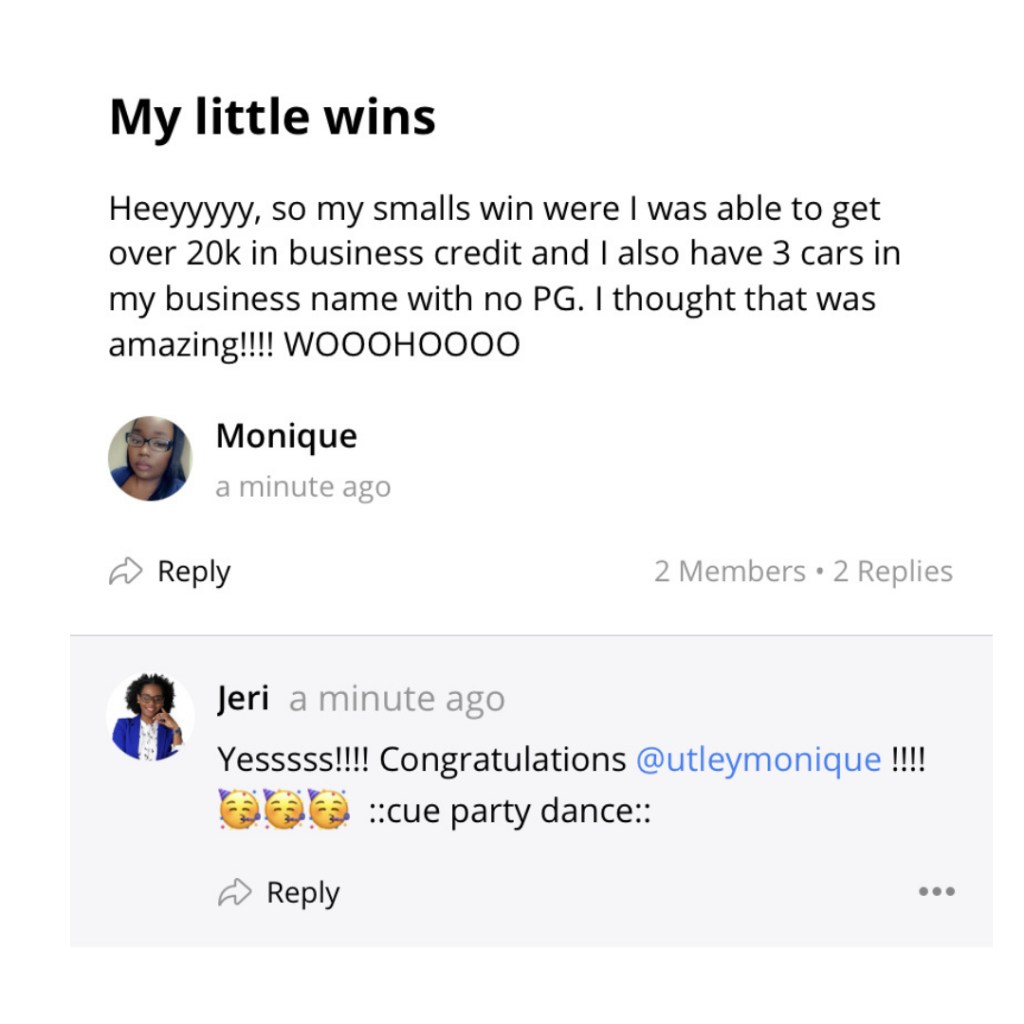Select the commenter name Jeri
1024x1024 pixels.
tap(243, 699)
